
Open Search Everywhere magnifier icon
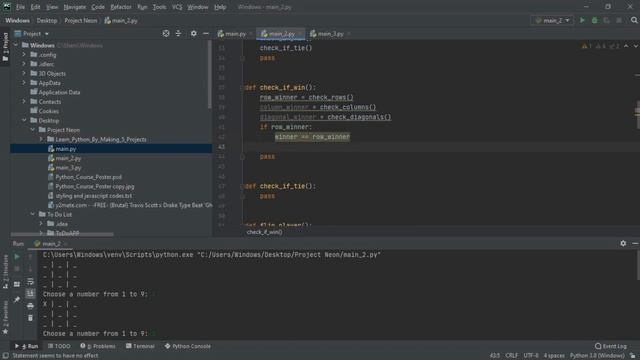click(x=634, y=20)
